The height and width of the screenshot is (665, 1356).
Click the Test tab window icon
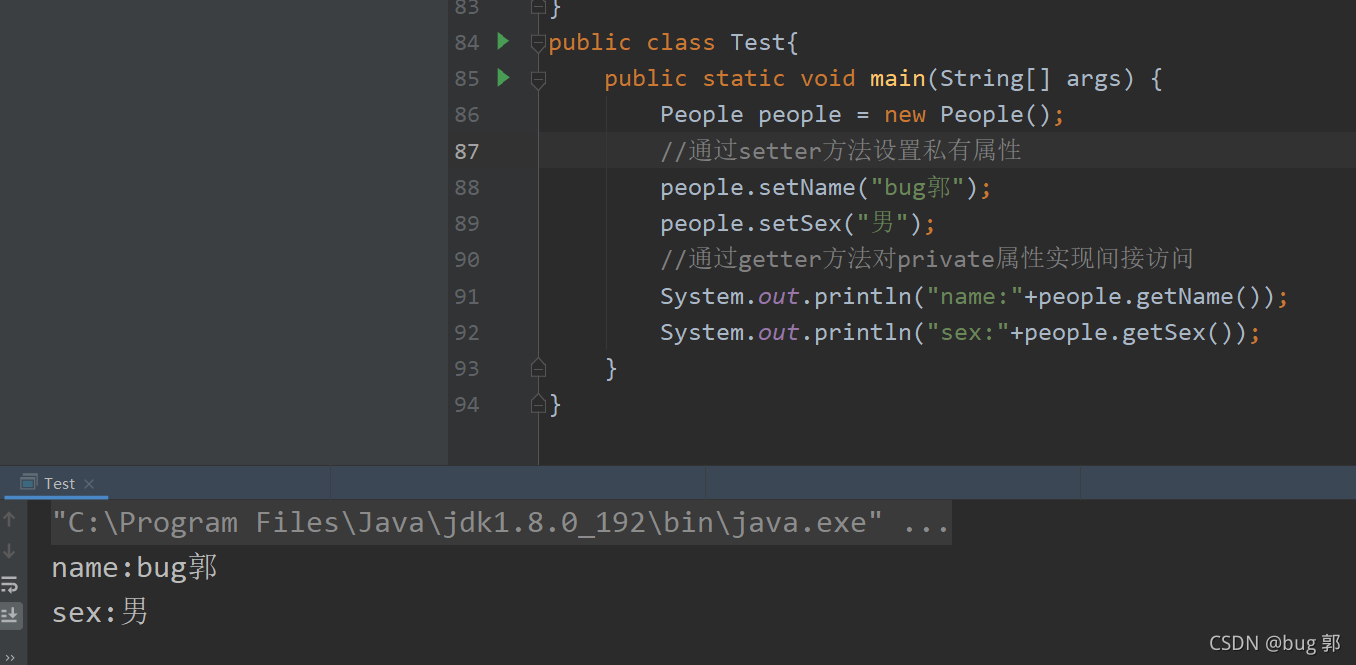pos(28,483)
